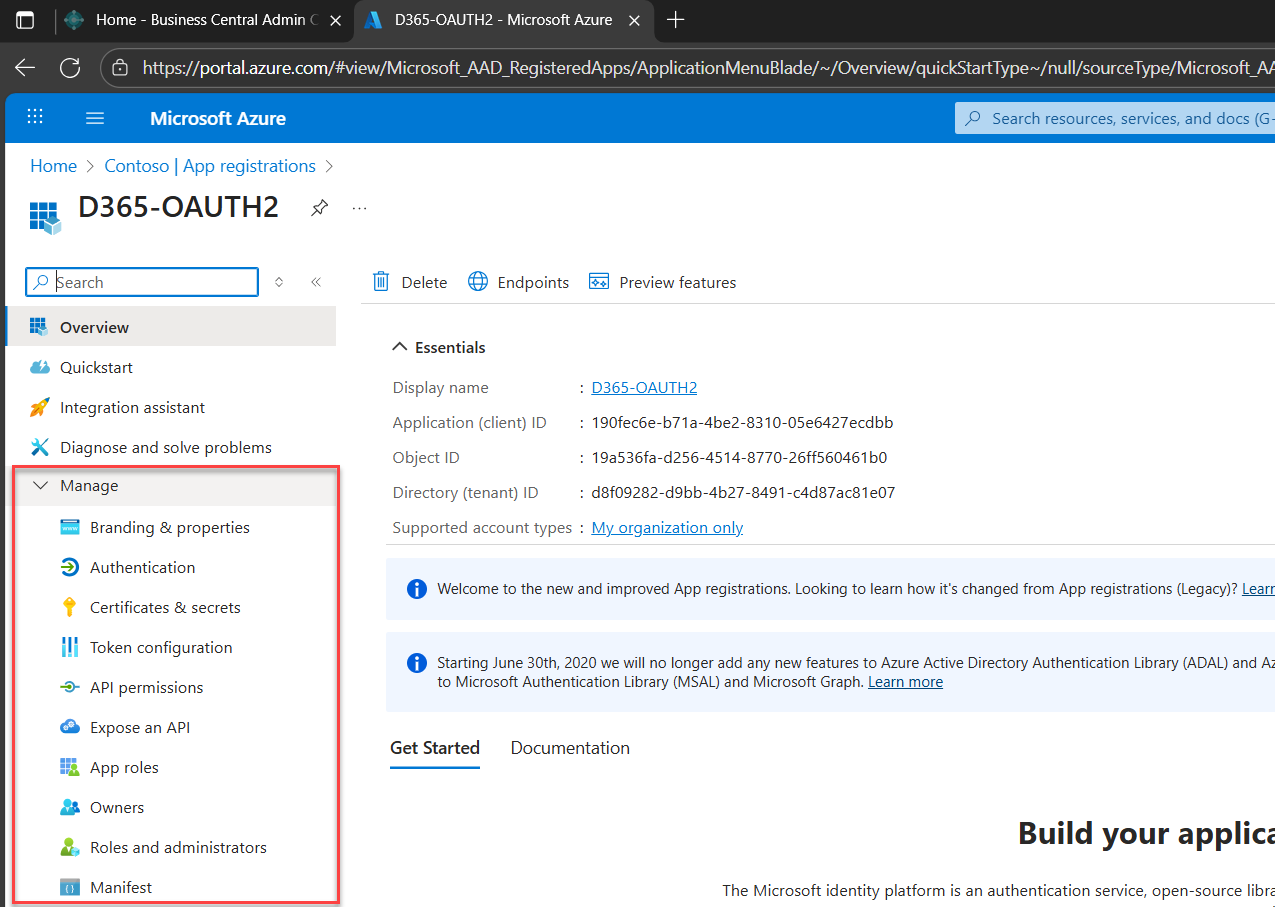Click Search resources, services, and docs box
This screenshot has height=907, width=1275.
pos(1115,118)
